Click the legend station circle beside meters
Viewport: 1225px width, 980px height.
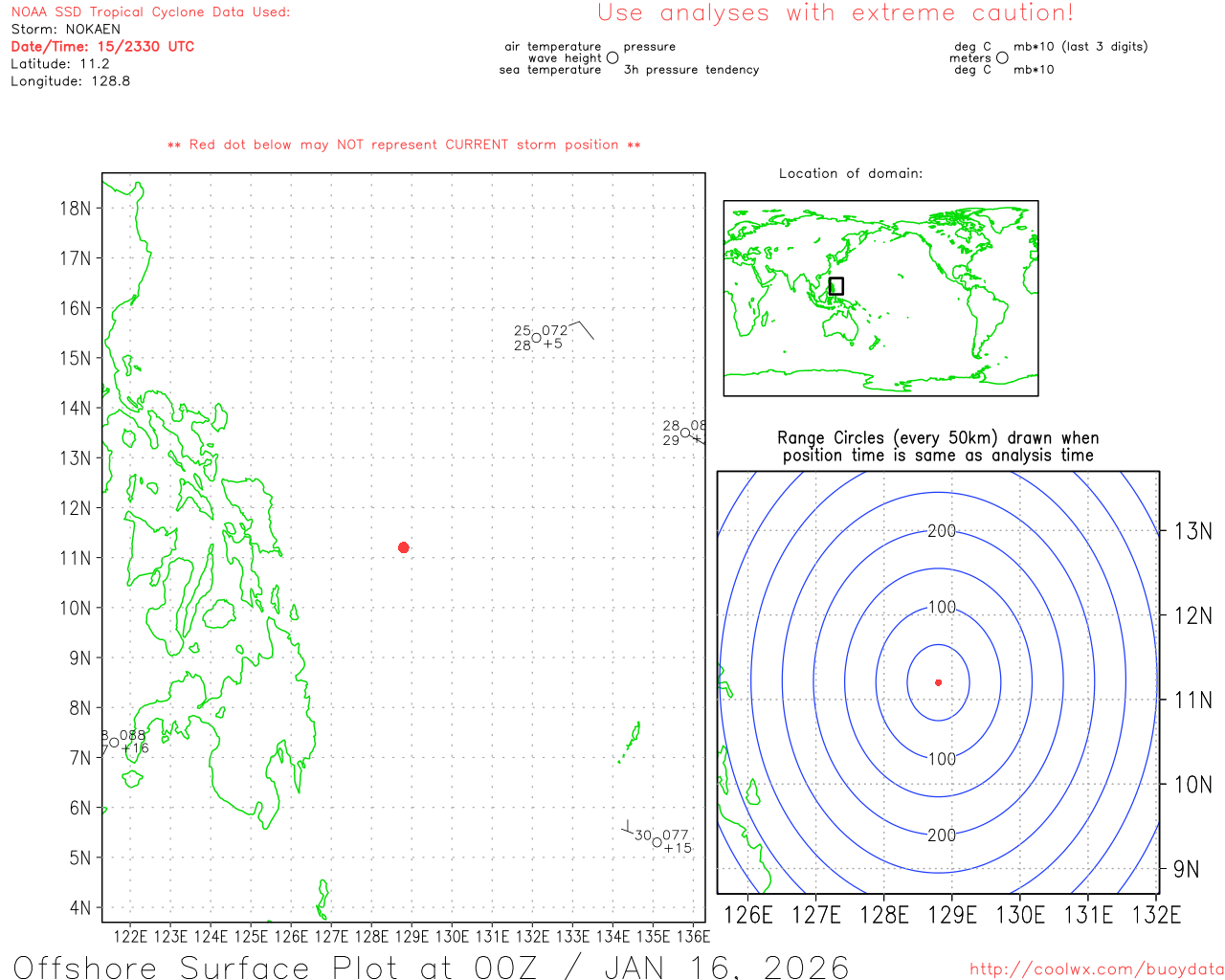click(x=1002, y=57)
